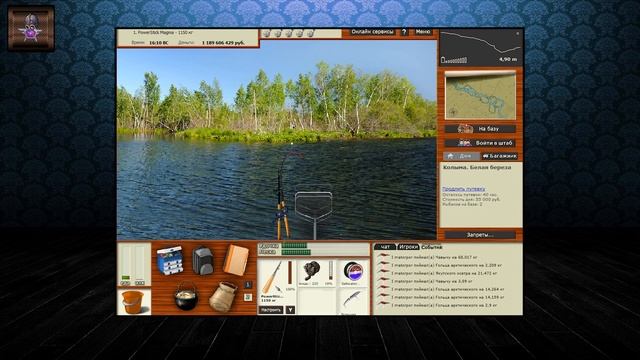This screenshot has width=640, height=360.
Task: Click the money amount 1 189 606 429 руб.
Action: tap(223, 42)
